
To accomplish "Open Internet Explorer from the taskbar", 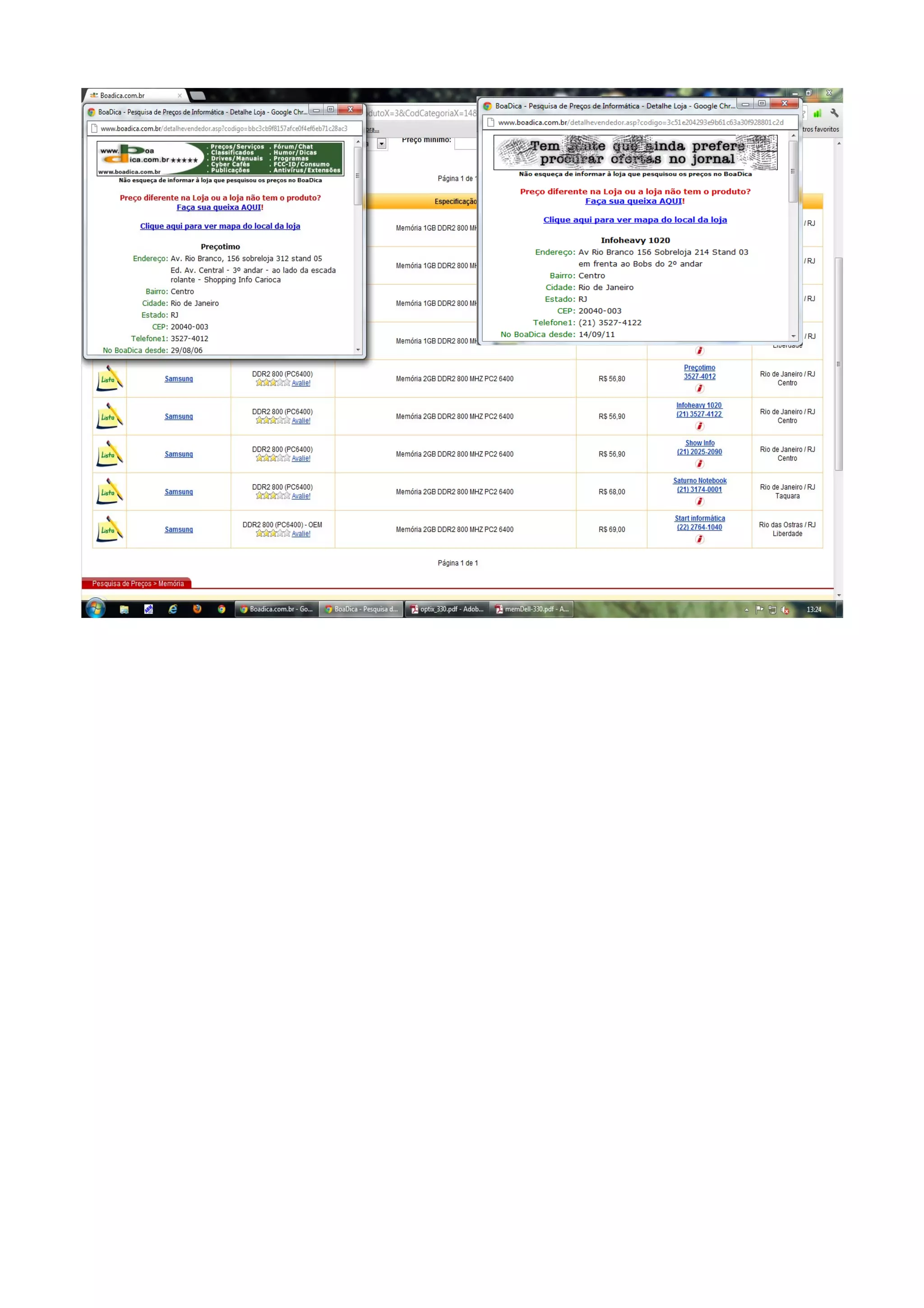I will [172, 609].
